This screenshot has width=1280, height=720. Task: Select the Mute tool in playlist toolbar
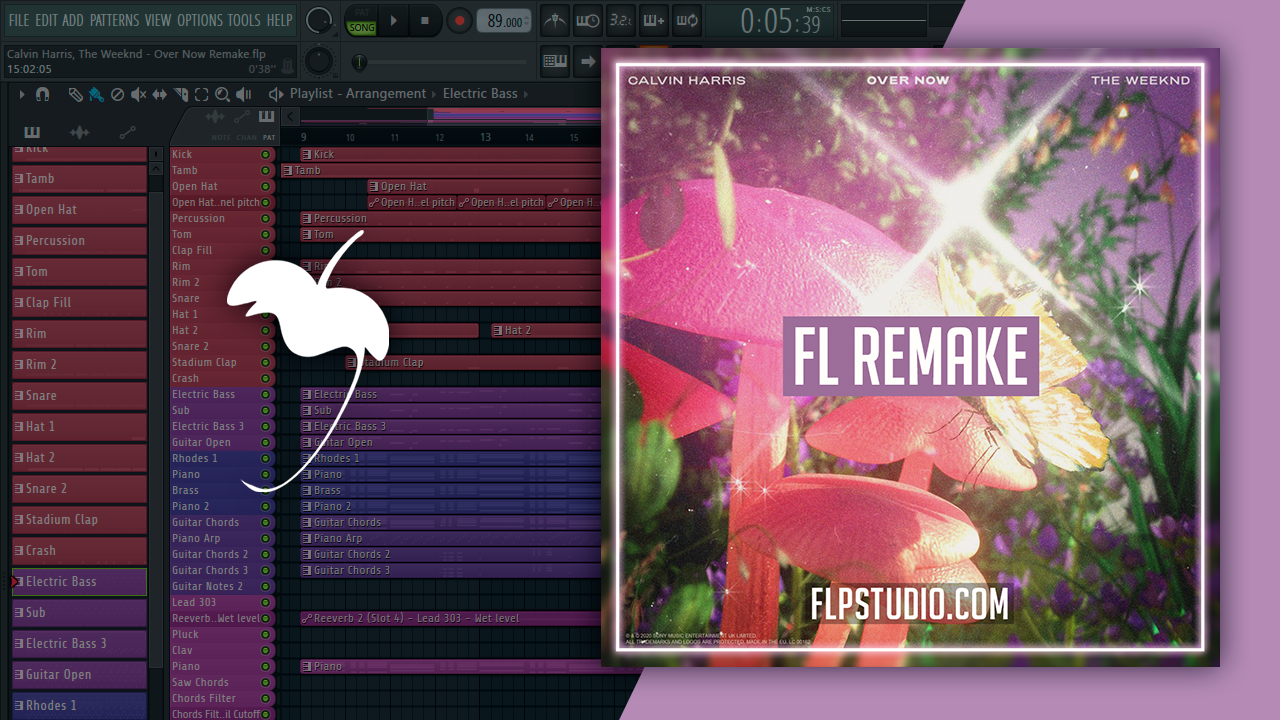[x=138, y=94]
